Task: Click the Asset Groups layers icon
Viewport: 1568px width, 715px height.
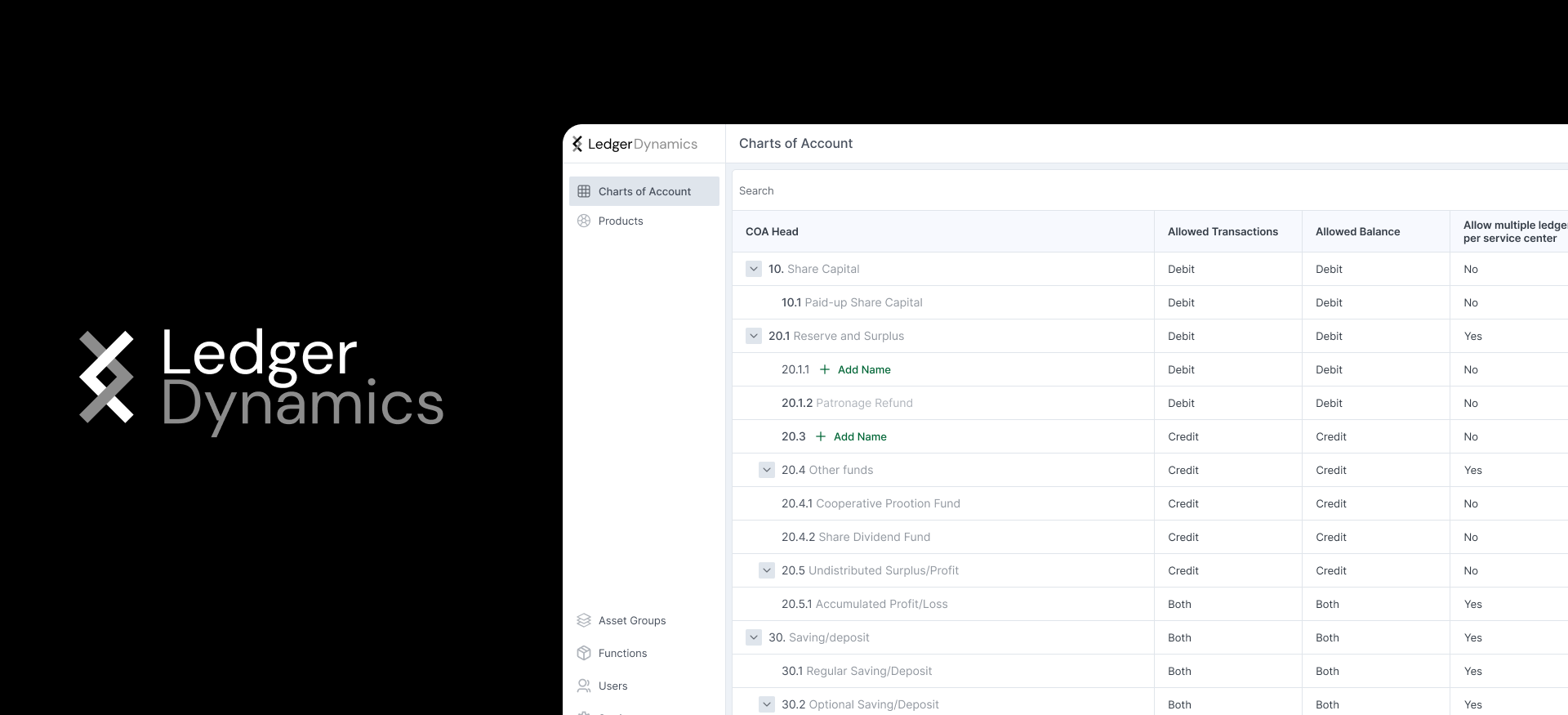Action: (584, 620)
